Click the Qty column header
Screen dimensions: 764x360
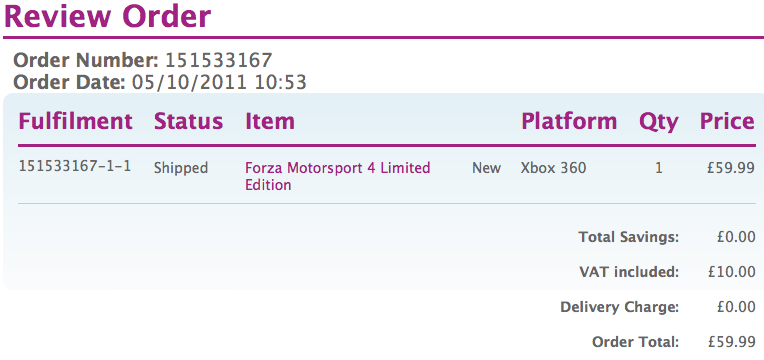point(659,122)
